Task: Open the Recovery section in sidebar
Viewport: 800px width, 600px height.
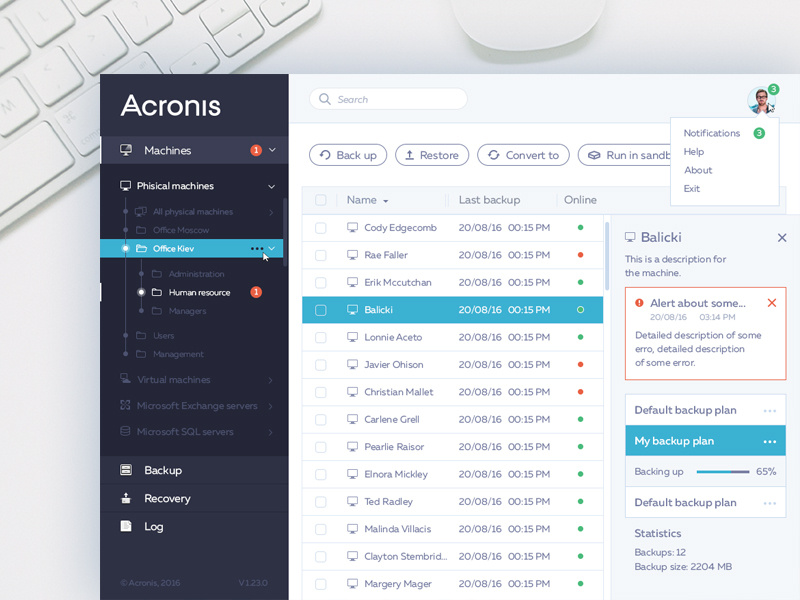Action: coord(194,498)
